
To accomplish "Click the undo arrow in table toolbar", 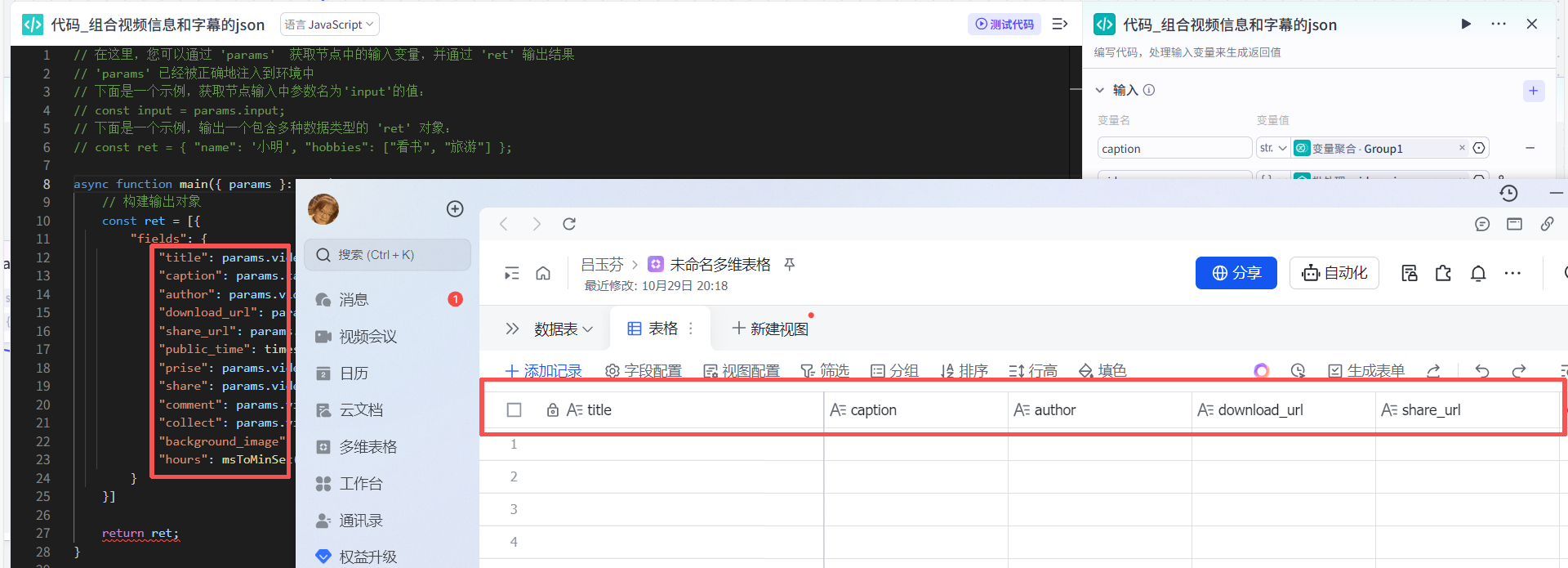I will pyautogui.click(x=1481, y=371).
